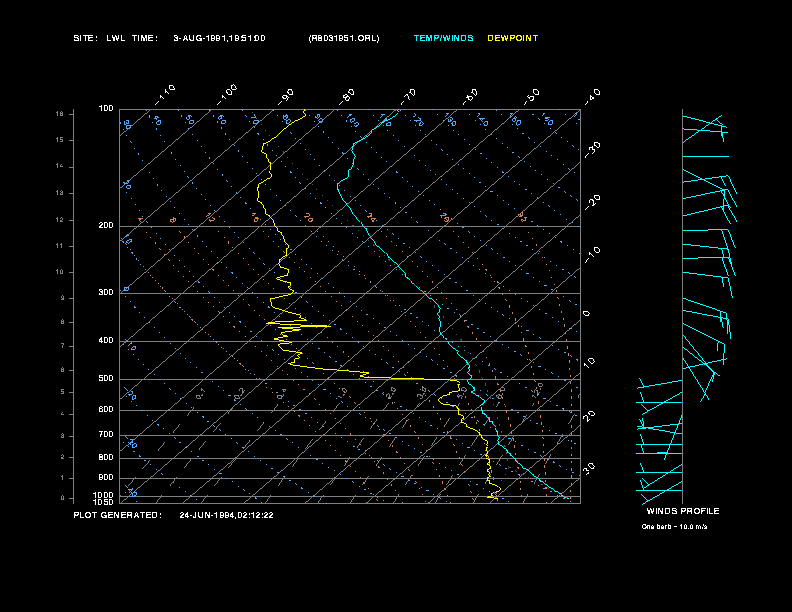
Task: Click the WINDS PROFILE caption
Action: pyautogui.click(x=683, y=511)
